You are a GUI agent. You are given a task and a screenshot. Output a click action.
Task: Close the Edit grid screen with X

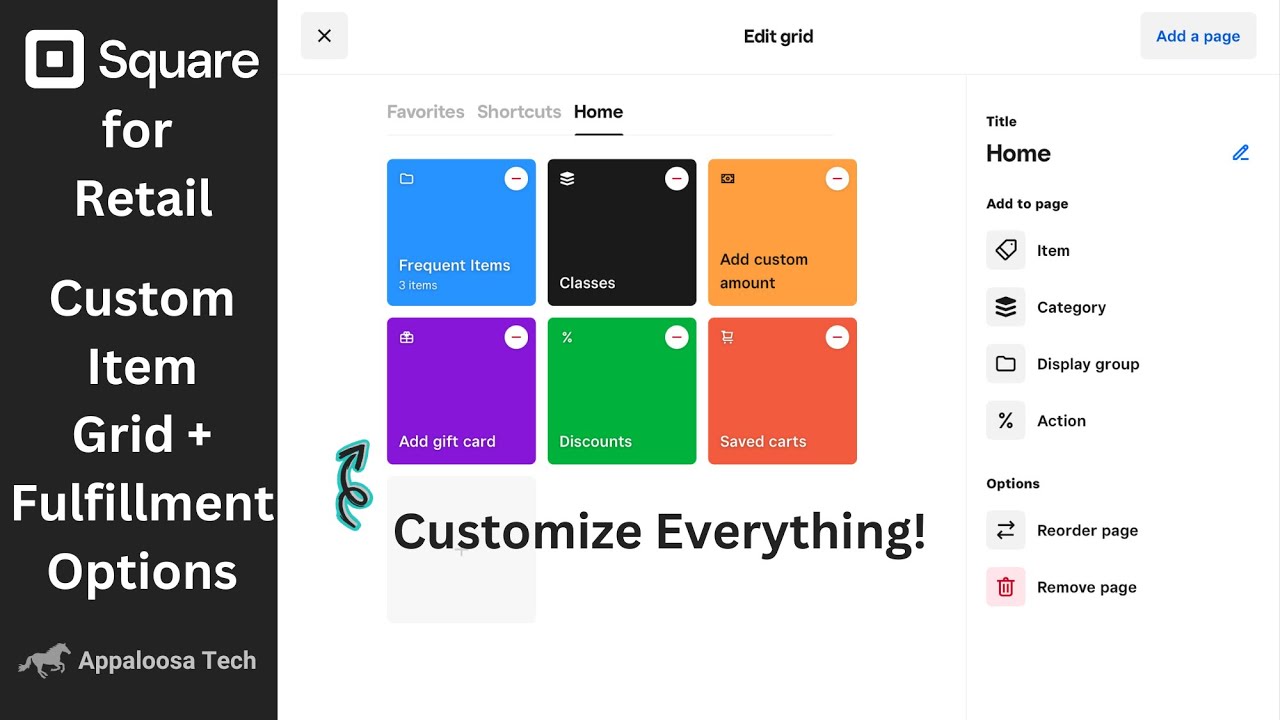[324, 36]
